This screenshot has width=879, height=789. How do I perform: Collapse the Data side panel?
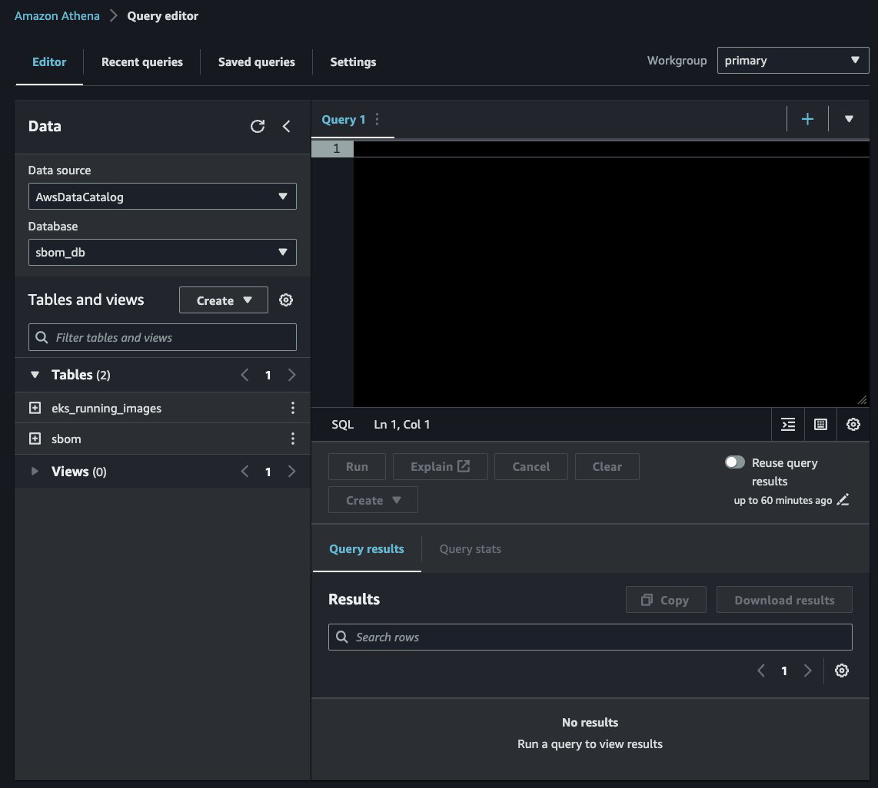286,126
